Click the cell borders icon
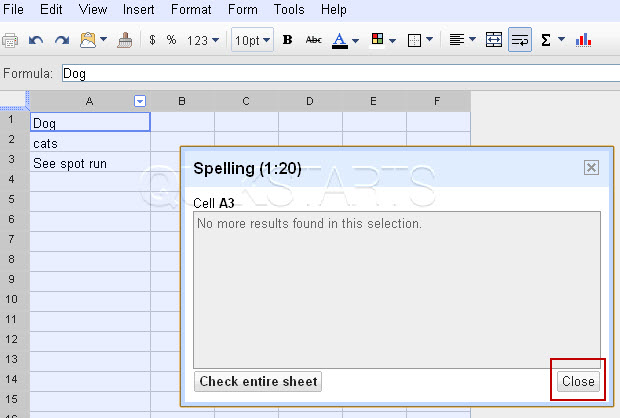The width and height of the screenshot is (620, 418). 414,40
